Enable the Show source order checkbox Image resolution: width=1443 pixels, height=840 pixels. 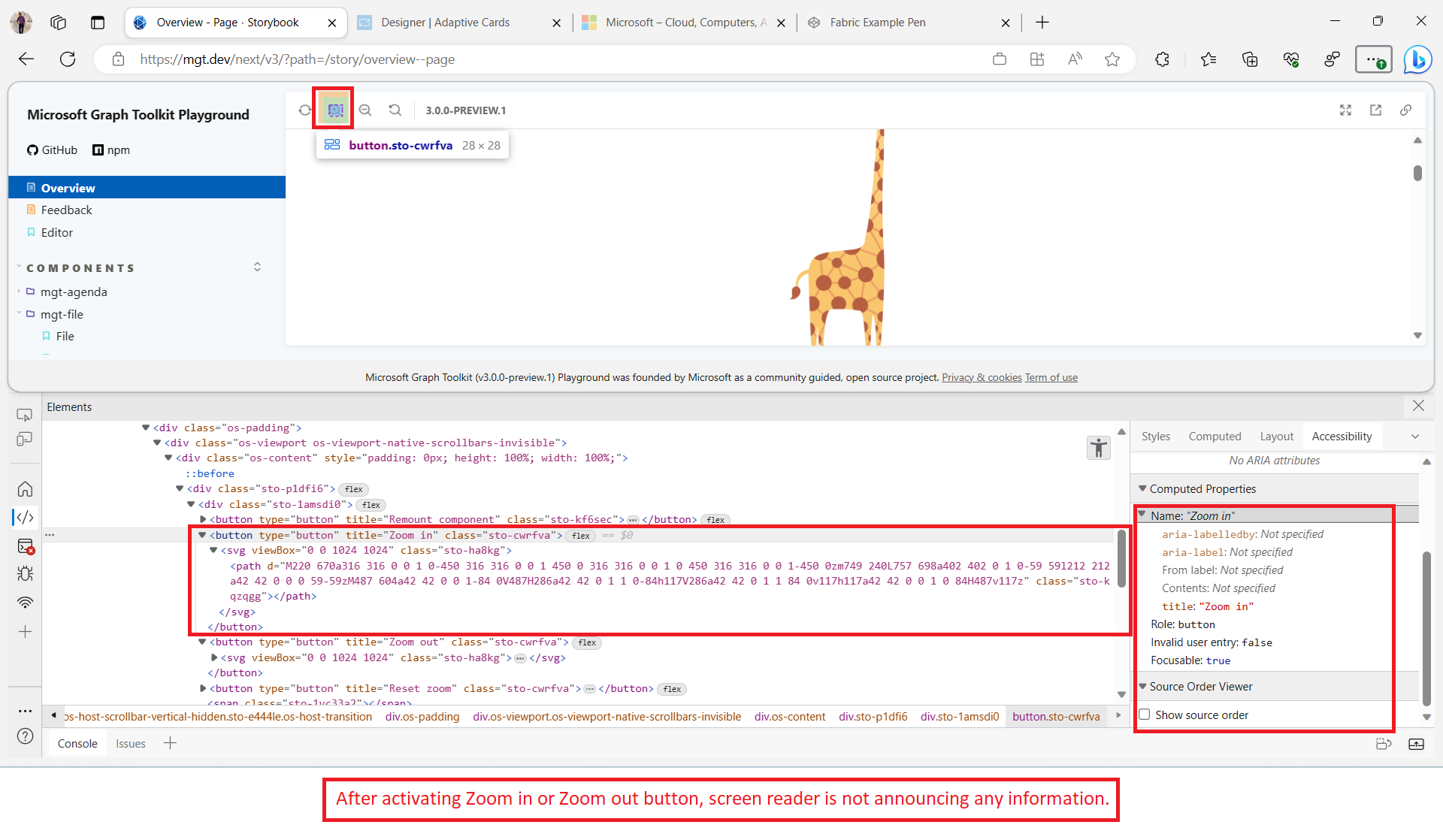coord(1144,715)
